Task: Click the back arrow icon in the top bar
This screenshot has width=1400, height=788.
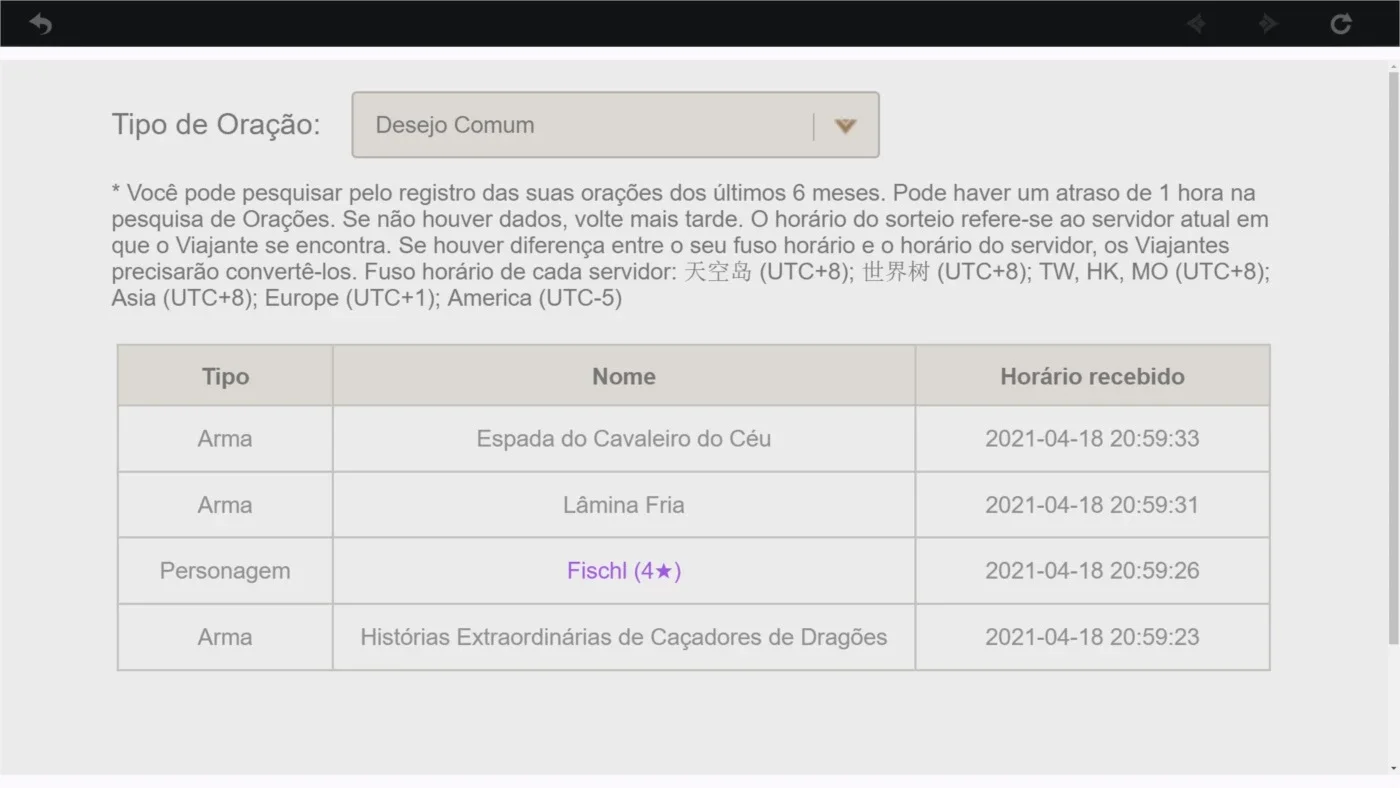Action: tap(40, 24)
